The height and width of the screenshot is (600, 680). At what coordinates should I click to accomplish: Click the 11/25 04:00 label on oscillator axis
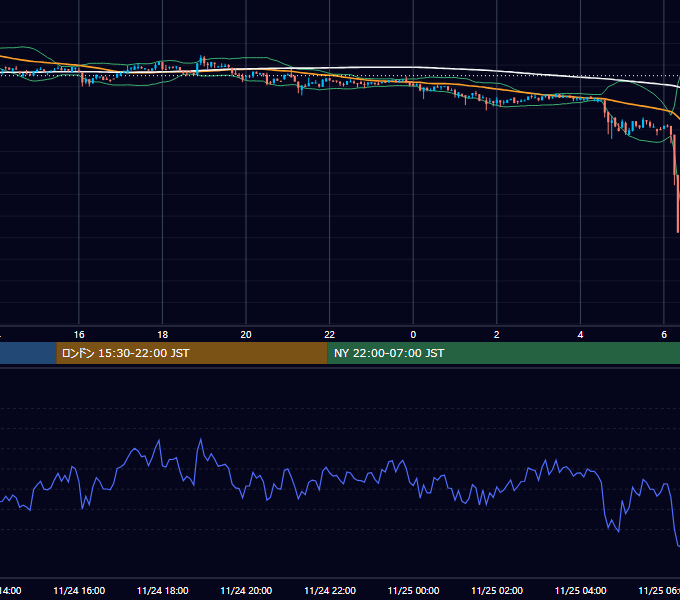[x=581, y=591]
